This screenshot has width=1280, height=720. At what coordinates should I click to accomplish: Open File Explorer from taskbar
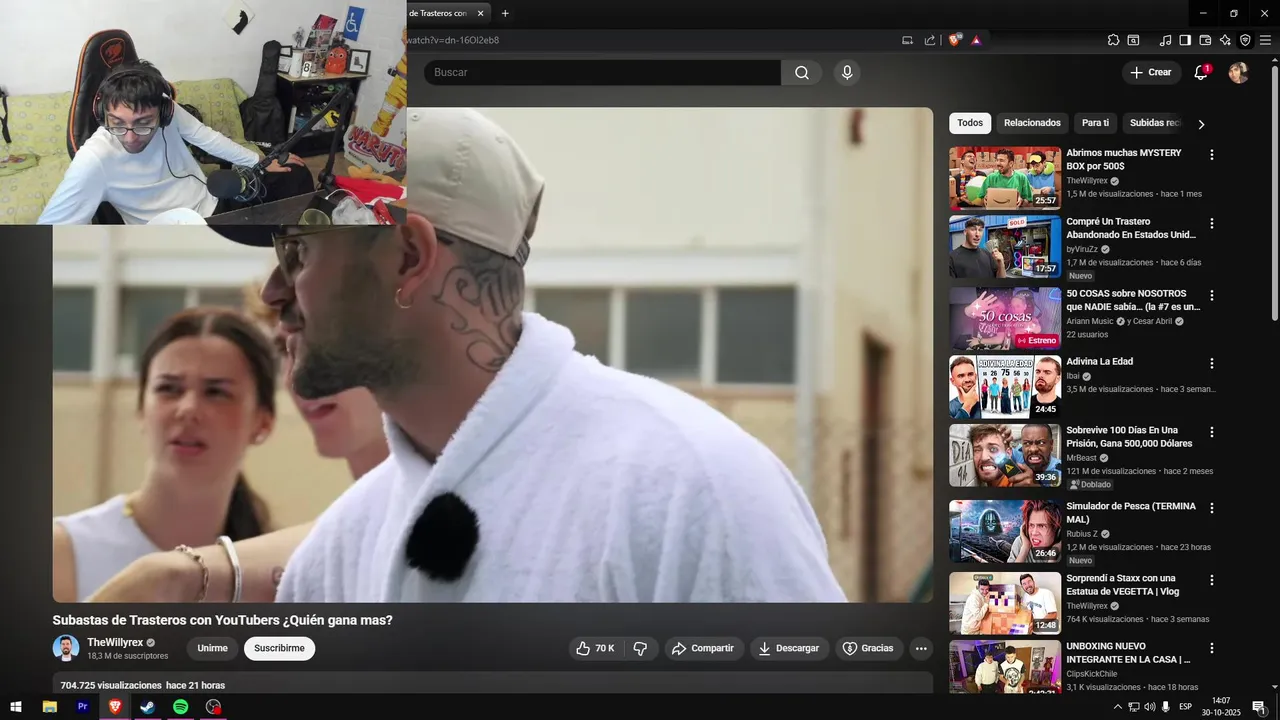50,706
